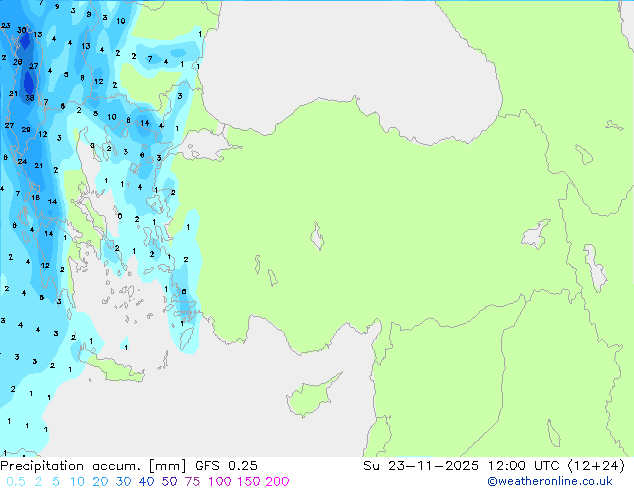This screenshot has height=490, width=634.
Task: Choose the 75 mm legend value
Action: (x=192, y=482)
